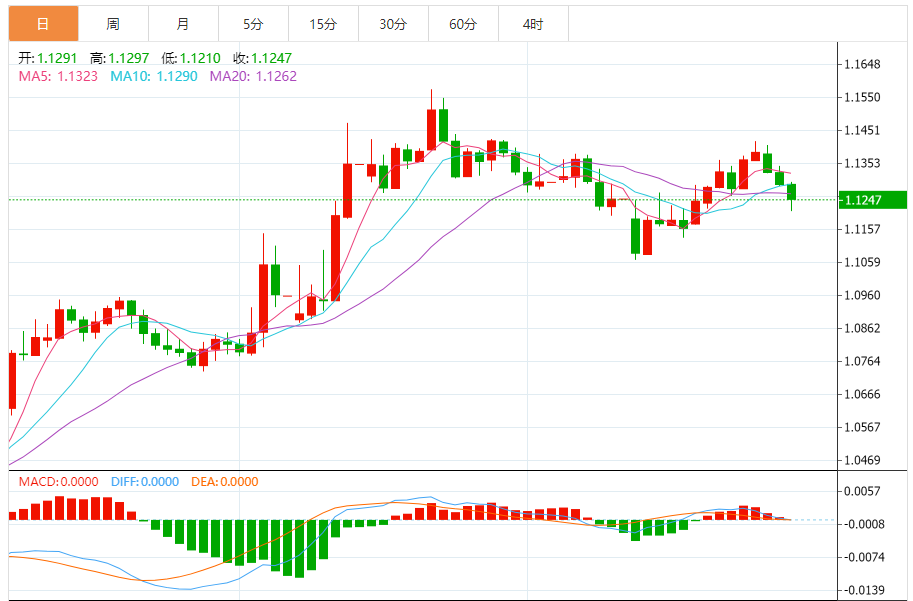Click the 开:1.1291 open price value

click(x=48, y=58)
